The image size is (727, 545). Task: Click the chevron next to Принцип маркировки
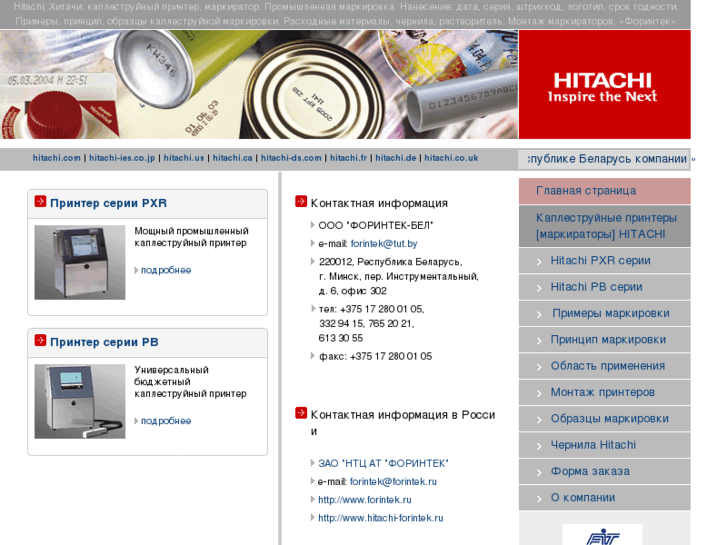click(x=539, y=341)
